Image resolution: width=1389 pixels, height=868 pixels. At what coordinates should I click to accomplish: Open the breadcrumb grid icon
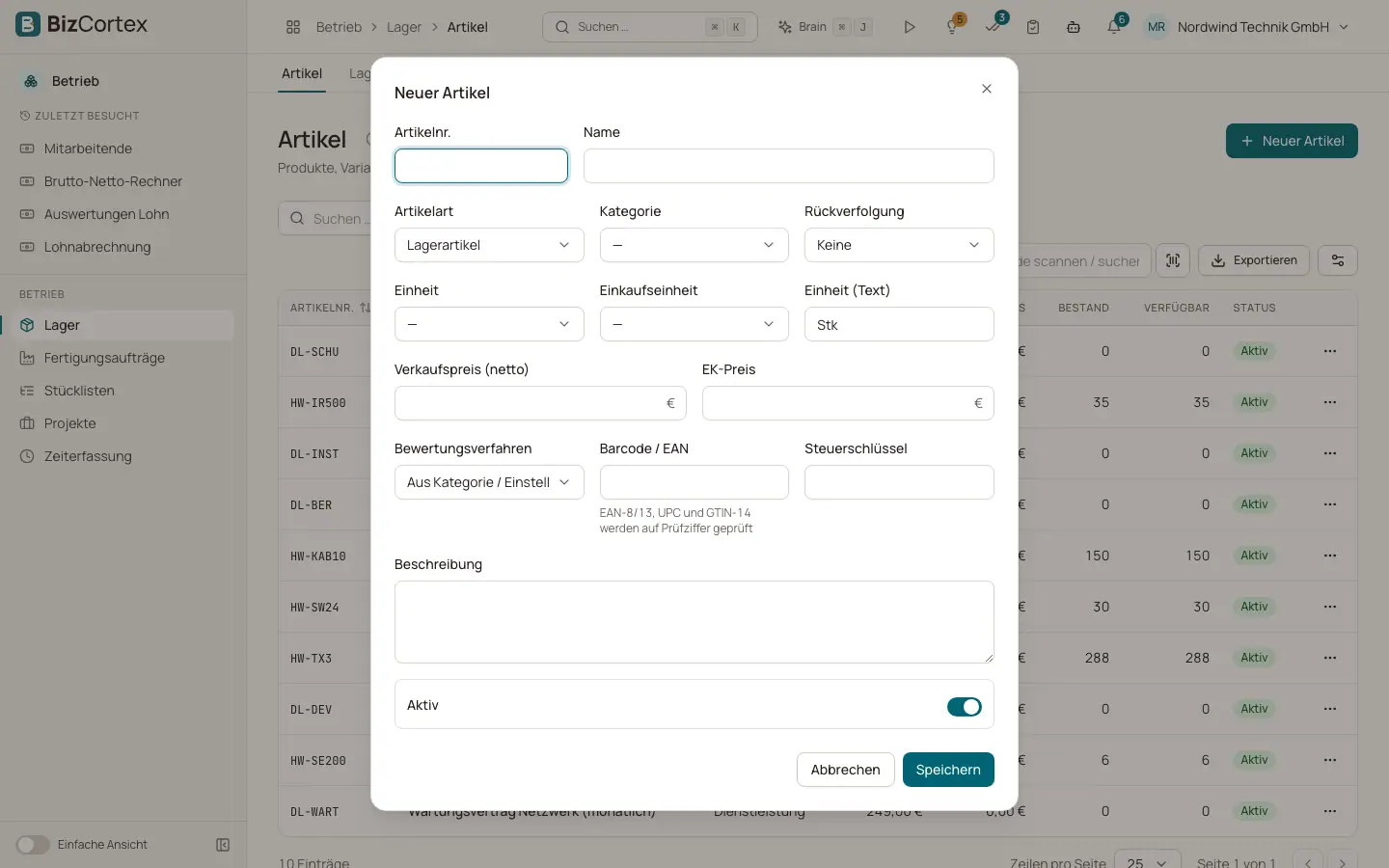point(293,27)
